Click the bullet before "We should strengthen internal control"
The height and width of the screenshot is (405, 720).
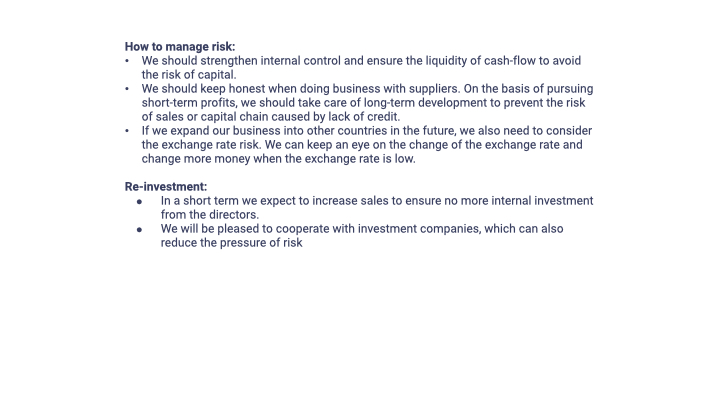127,61
